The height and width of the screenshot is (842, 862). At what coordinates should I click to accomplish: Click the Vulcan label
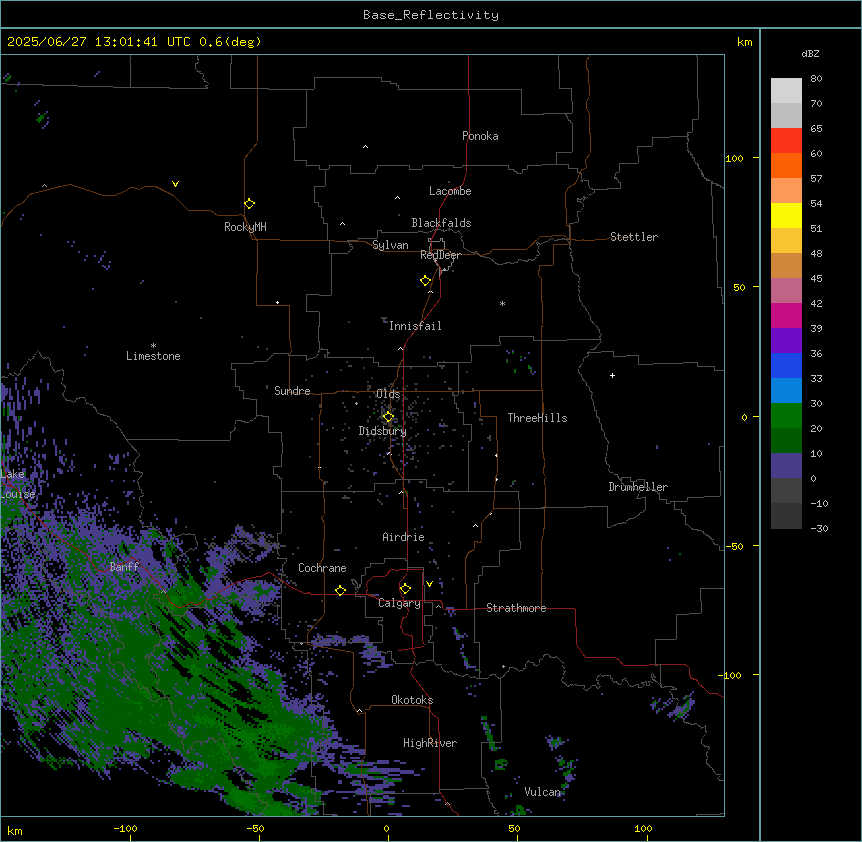pos(542,792)
